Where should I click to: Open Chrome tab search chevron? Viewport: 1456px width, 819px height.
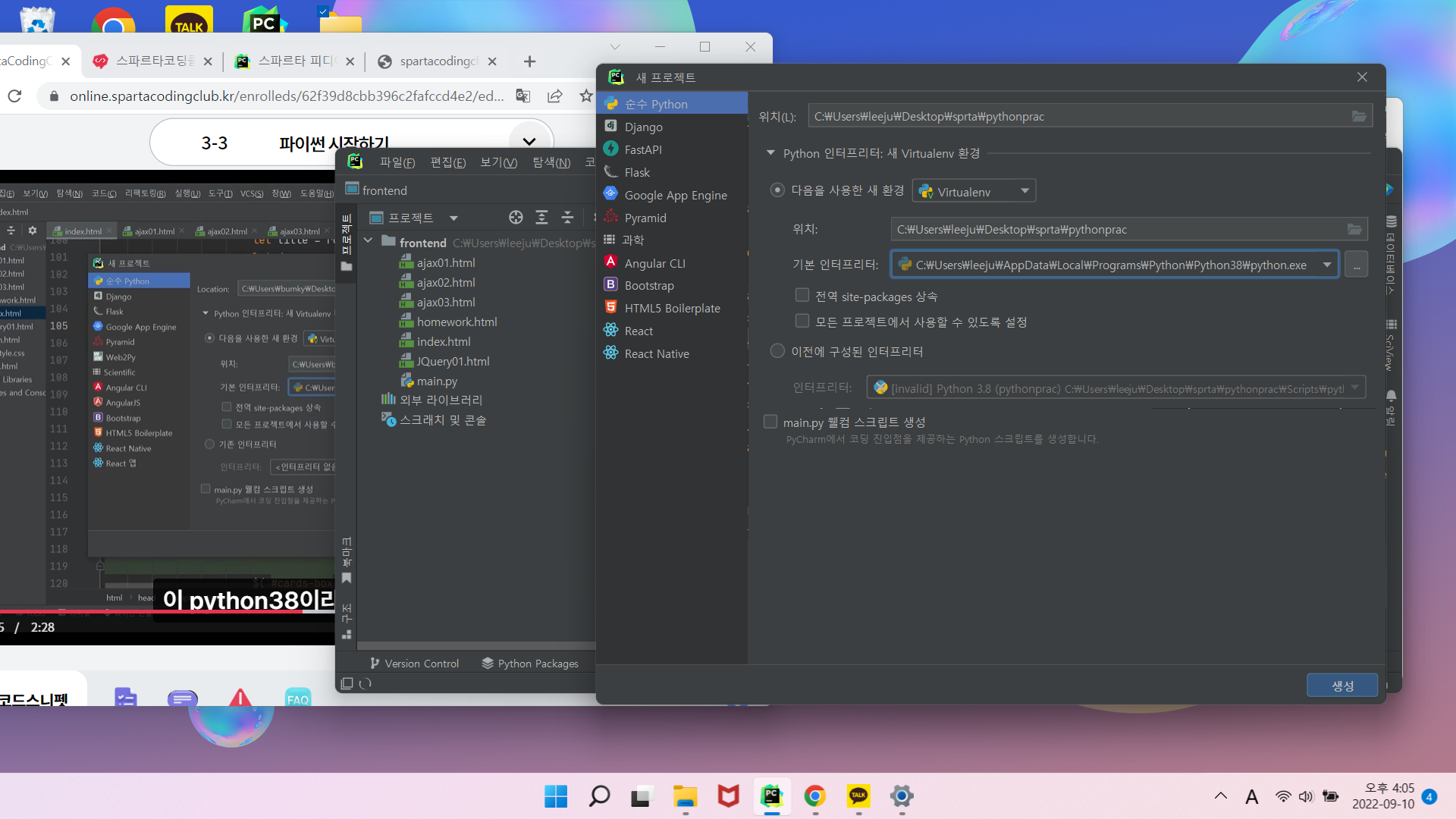click(x=615, y=47)
